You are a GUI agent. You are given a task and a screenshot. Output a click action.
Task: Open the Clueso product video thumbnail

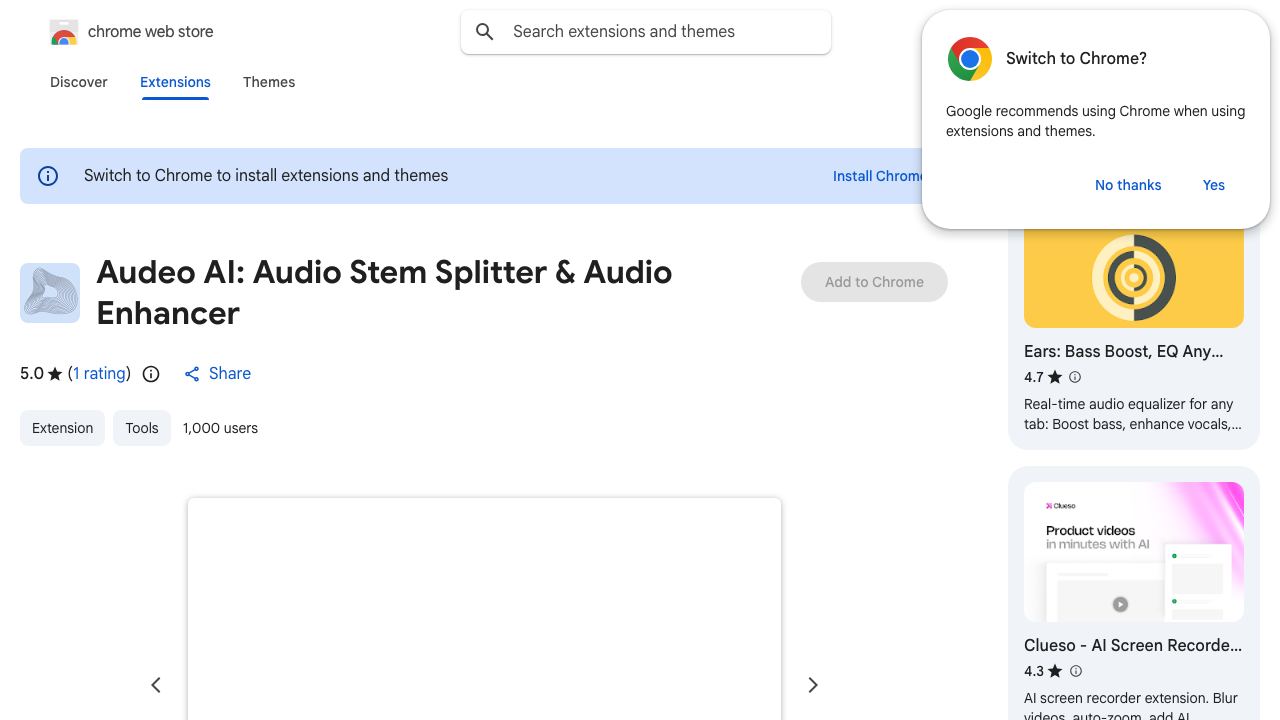pos(1134,552)
